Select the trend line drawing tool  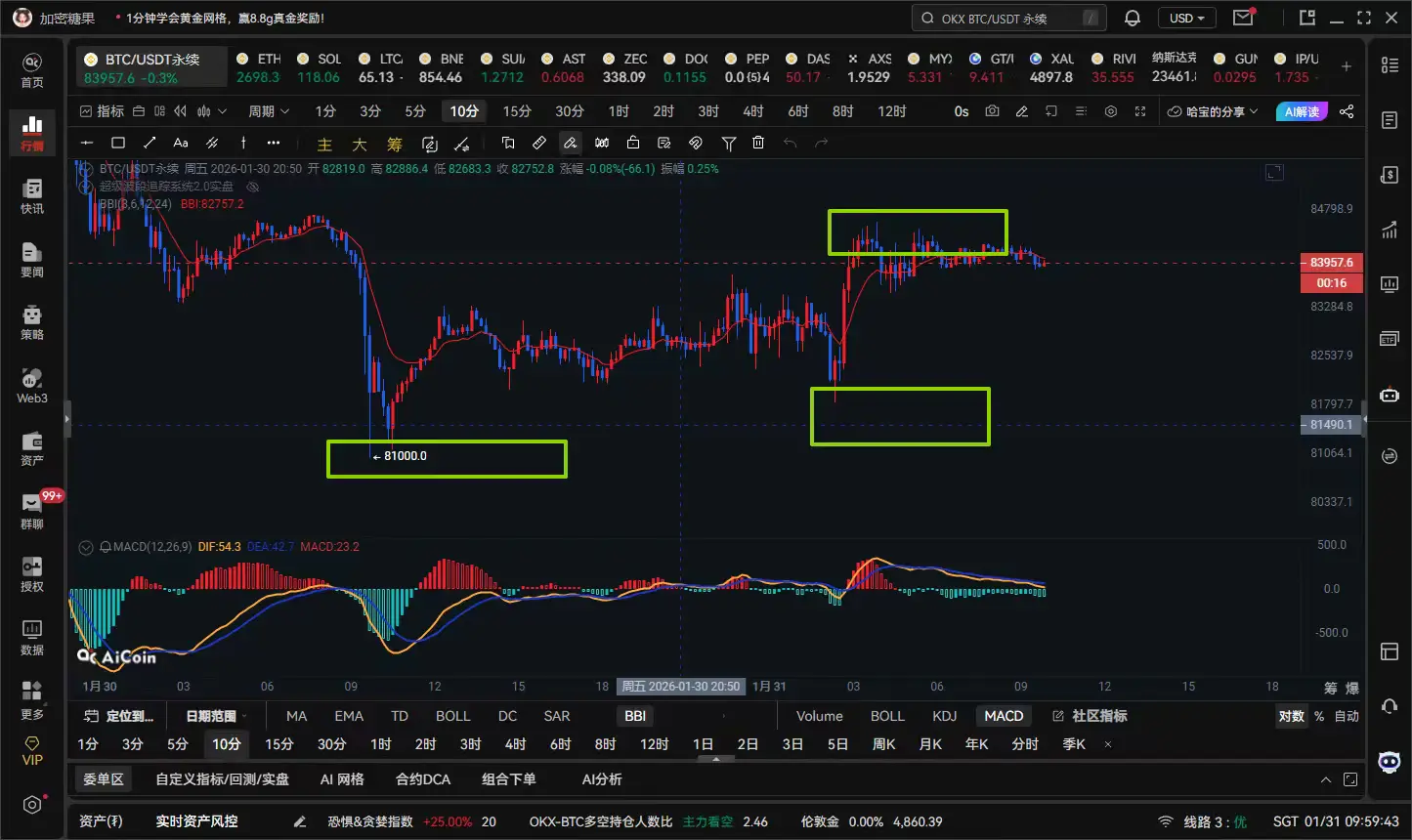pyautogui.click(x=150, y=143)
